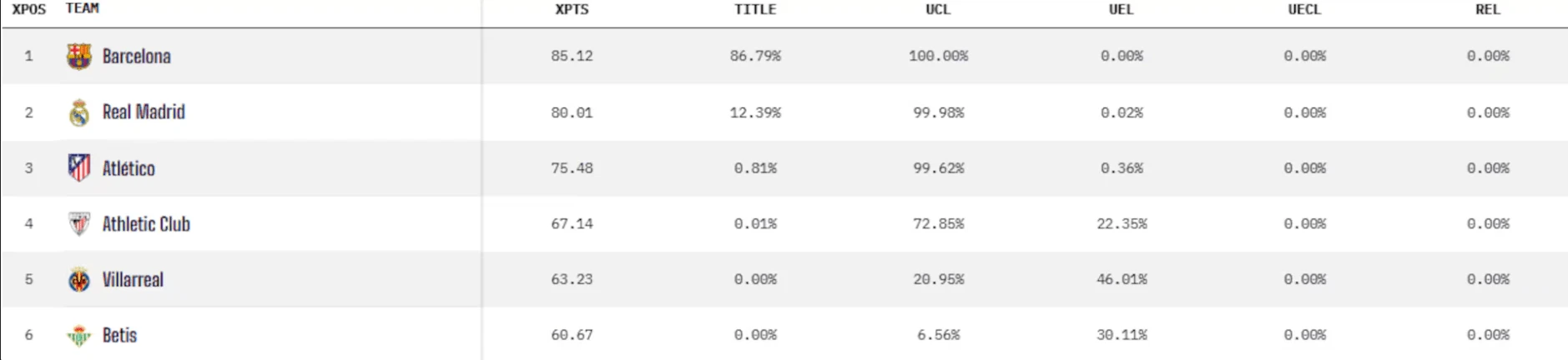The height and width of the screenshot is (360, 1568).
Task: Click the Villarreal club crest icon
Action: (x=79, y=280)
